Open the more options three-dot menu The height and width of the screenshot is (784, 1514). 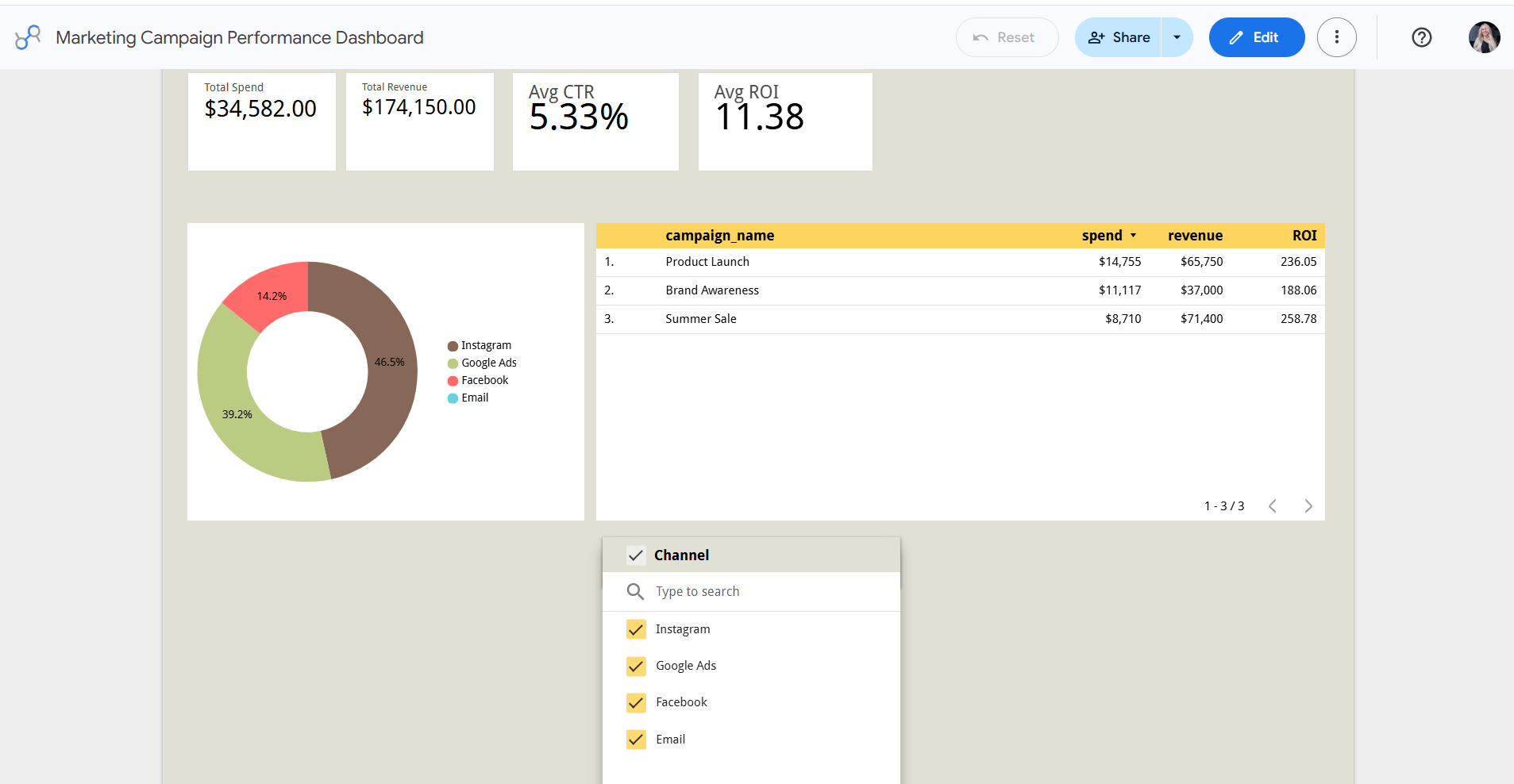(x=1336, y=37)
